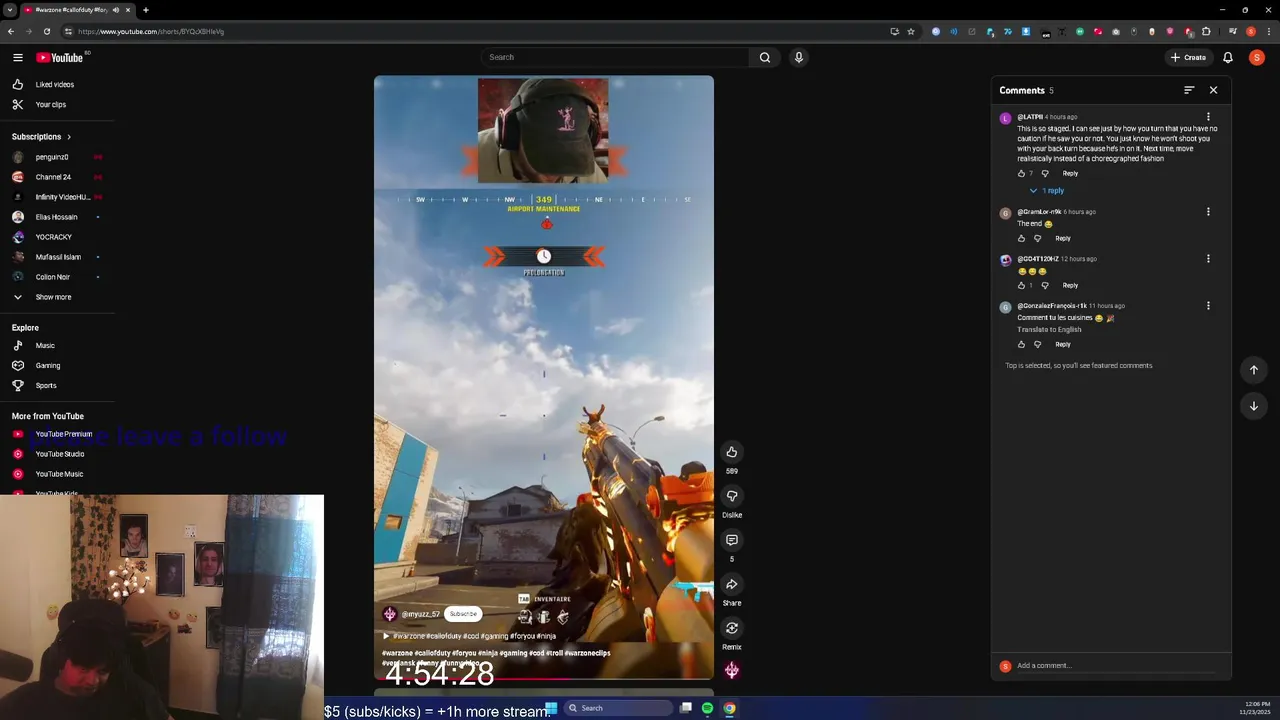Open comments sort options
Screen dimensions: 1280x720
pyautogui.click(x=1189, y=90)
